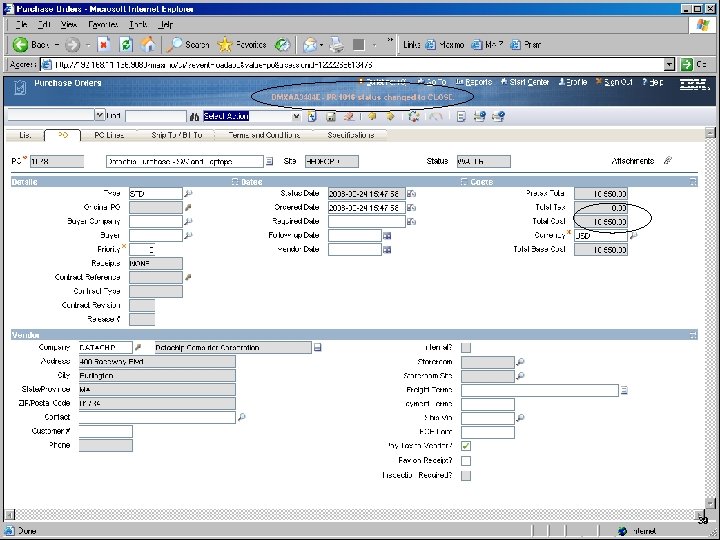Screen dimensions: 720x540
Task: Toggle the Pay on Receipt? checkbox
Action: [x=466, y=461]
